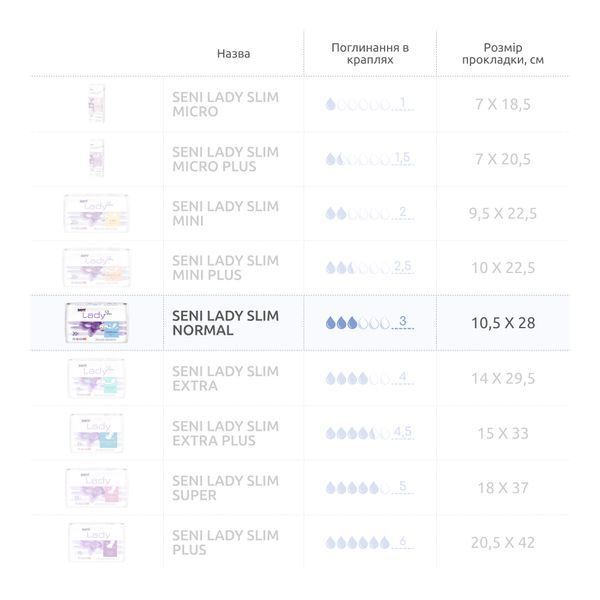Click the Seni Lady Slim Micro Plus package image
Screen dimensions: 600x600
click(x=96, y=158)
